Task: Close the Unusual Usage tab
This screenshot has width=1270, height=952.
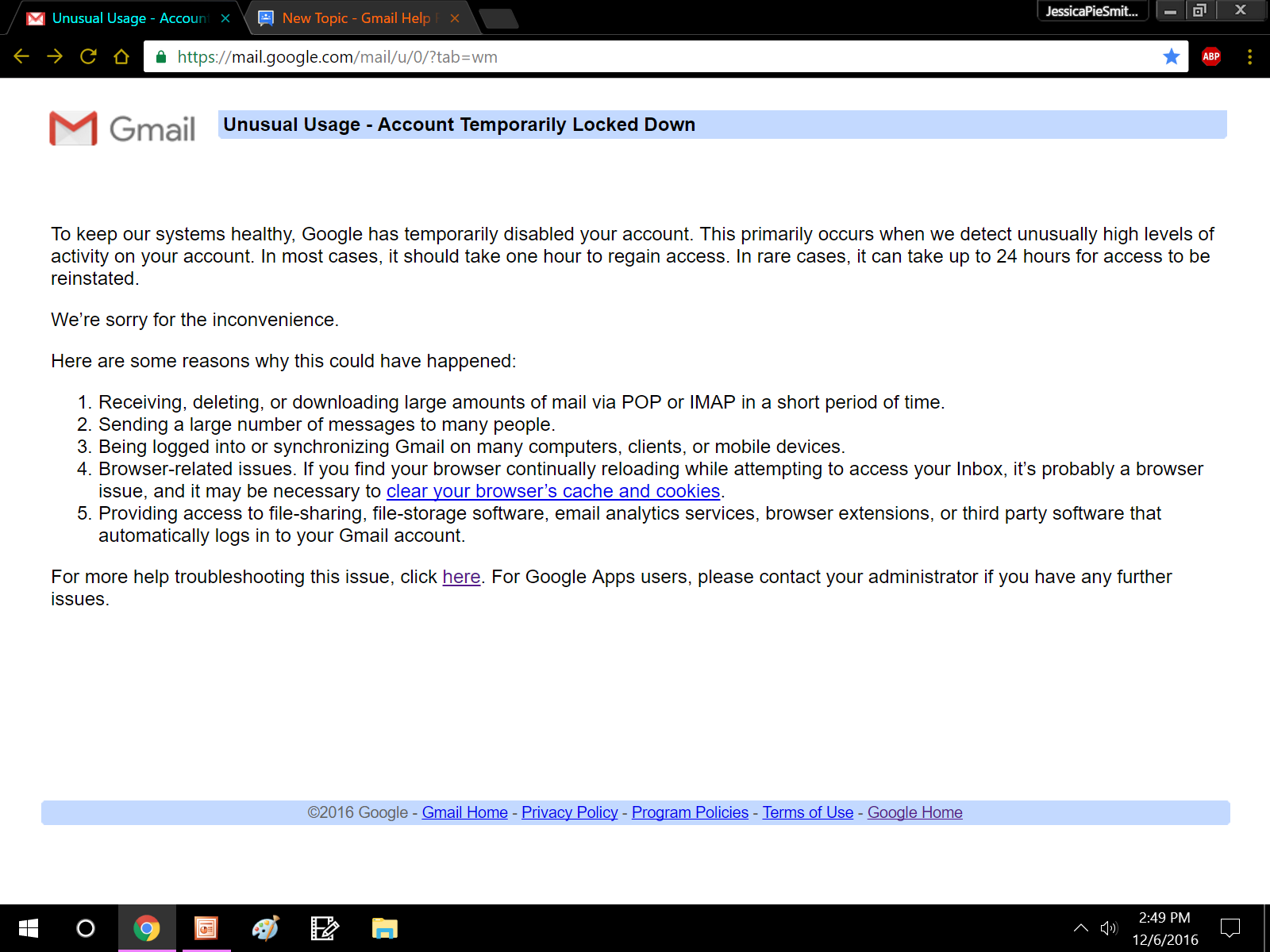Action: [x=225, y=18]
